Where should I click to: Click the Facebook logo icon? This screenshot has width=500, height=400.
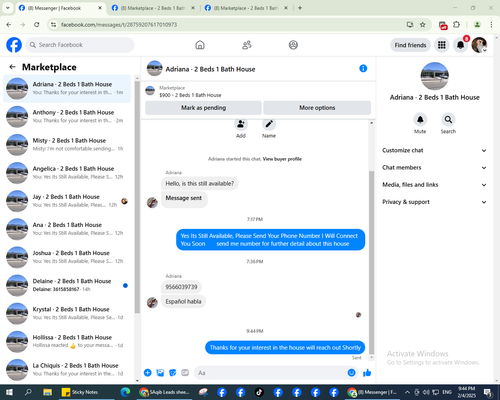pyautogui.click(x=14, y=45)
